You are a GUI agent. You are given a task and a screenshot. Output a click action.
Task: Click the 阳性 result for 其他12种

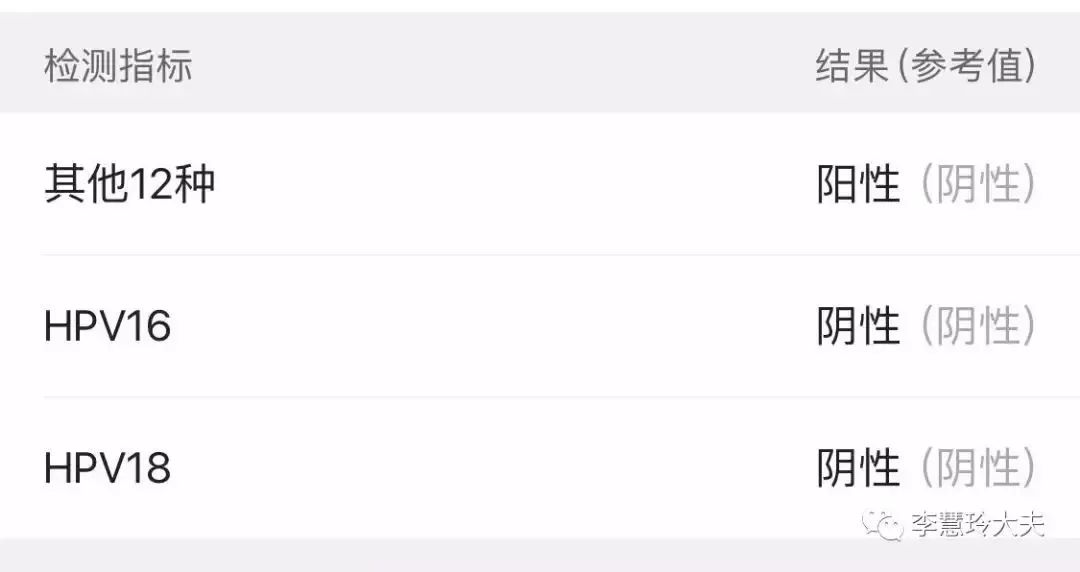858,185
